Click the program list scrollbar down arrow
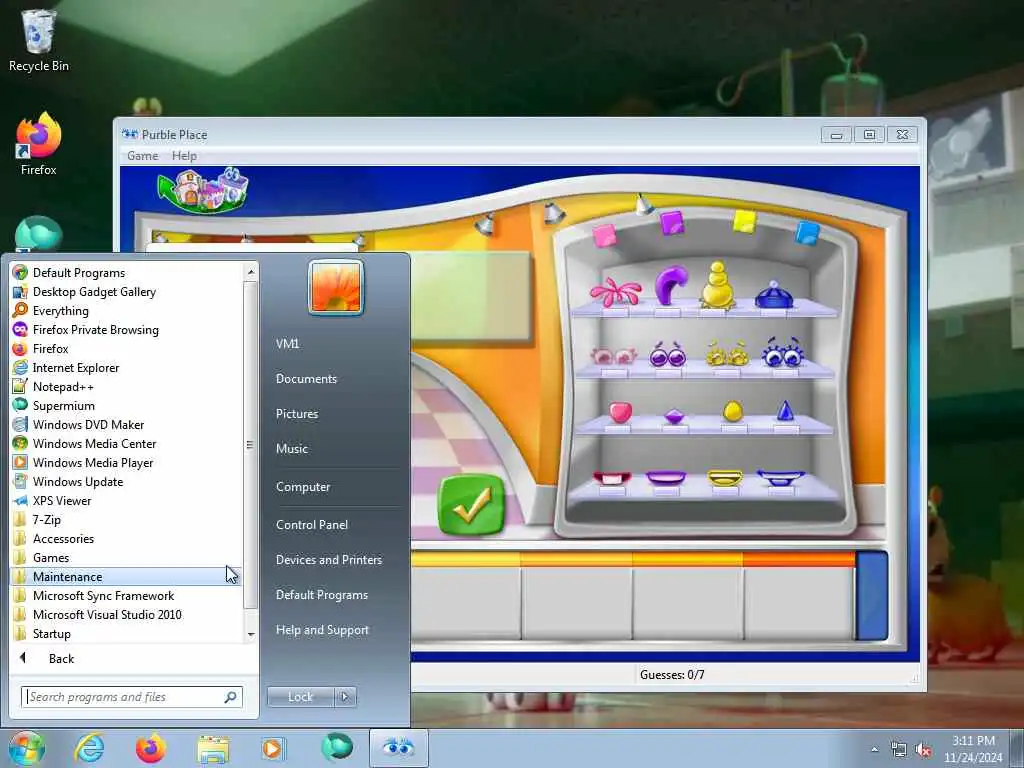1024x768 pixels. [251, 634]
